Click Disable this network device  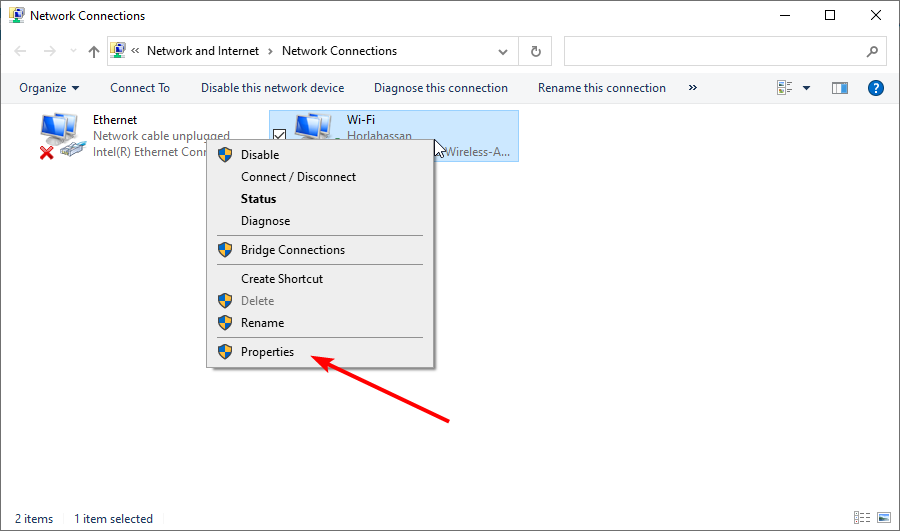click(273, 88)
